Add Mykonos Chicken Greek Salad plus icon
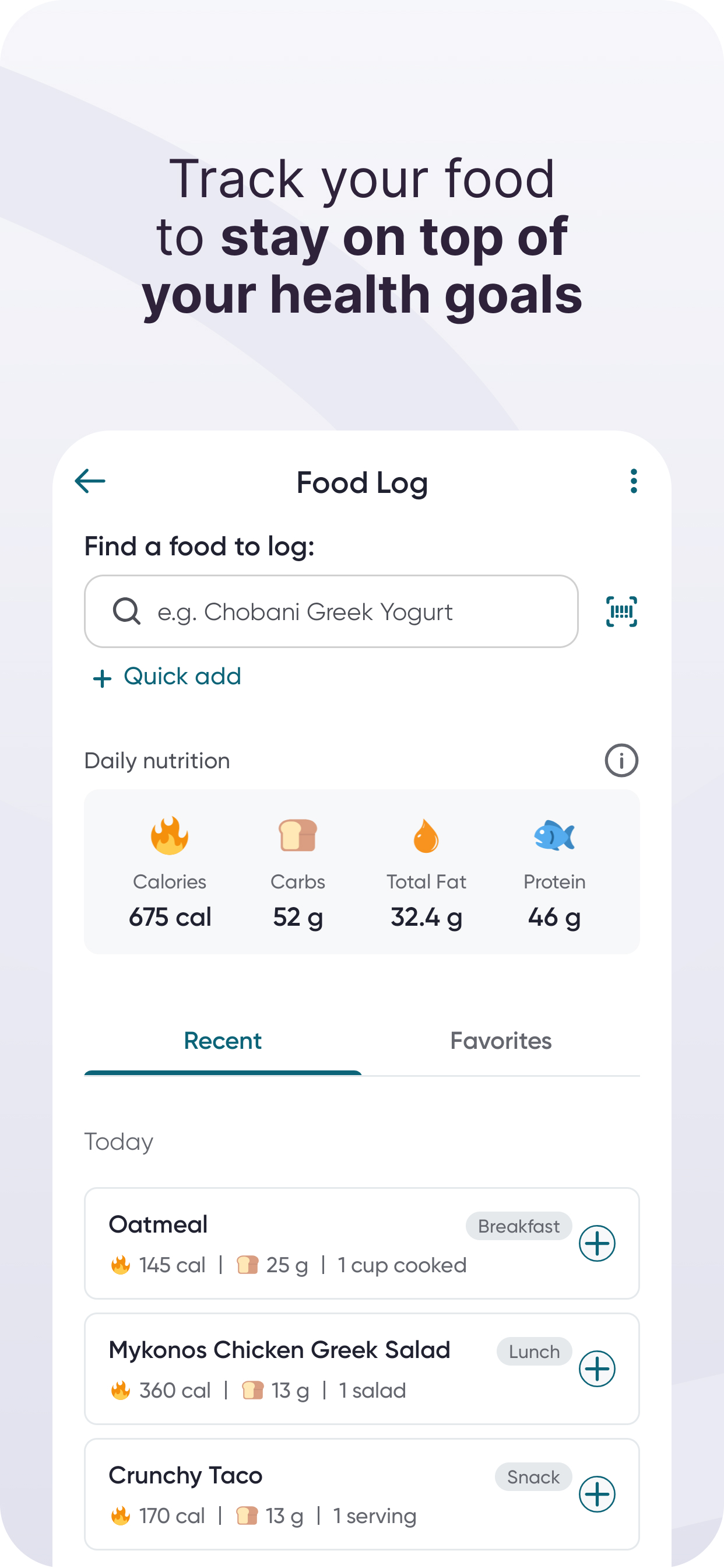Screen dimensions: 724x1568 (x=597, y=1368)
